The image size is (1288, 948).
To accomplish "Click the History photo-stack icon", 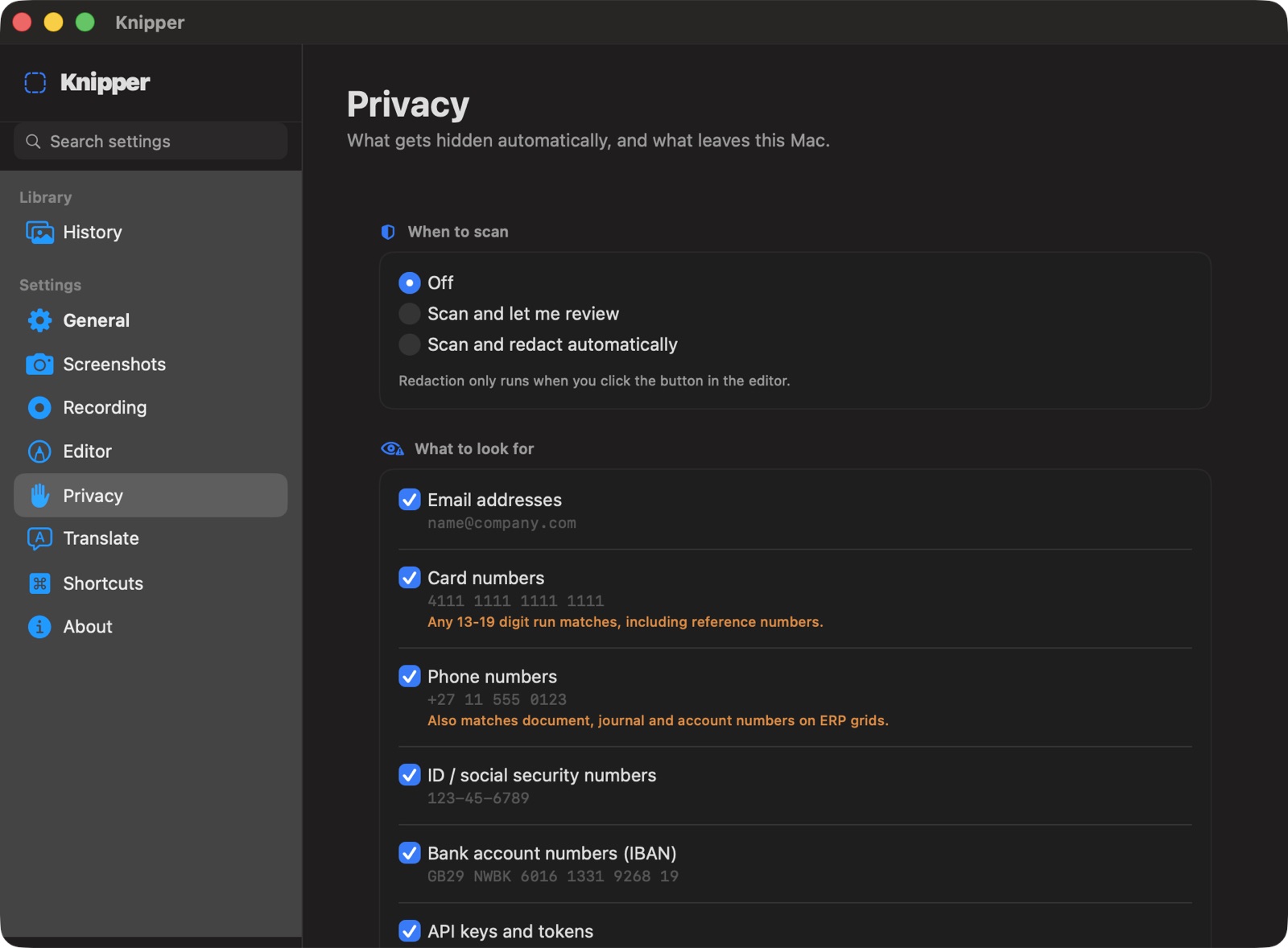I will [x=39, y=233].
